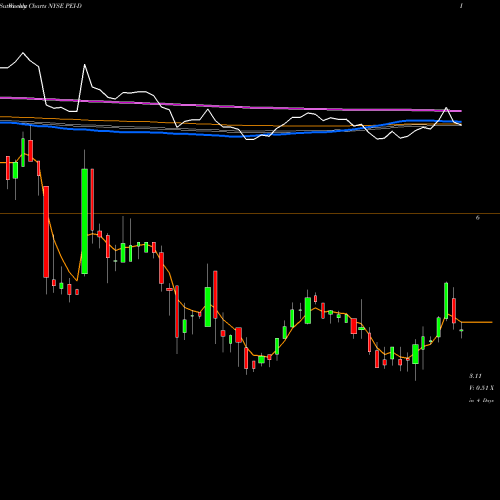Image resolution: width=500 pixels, height=500 pixels.
Task: Click the last green candle's body near right edge
Action: pos(461,330)
